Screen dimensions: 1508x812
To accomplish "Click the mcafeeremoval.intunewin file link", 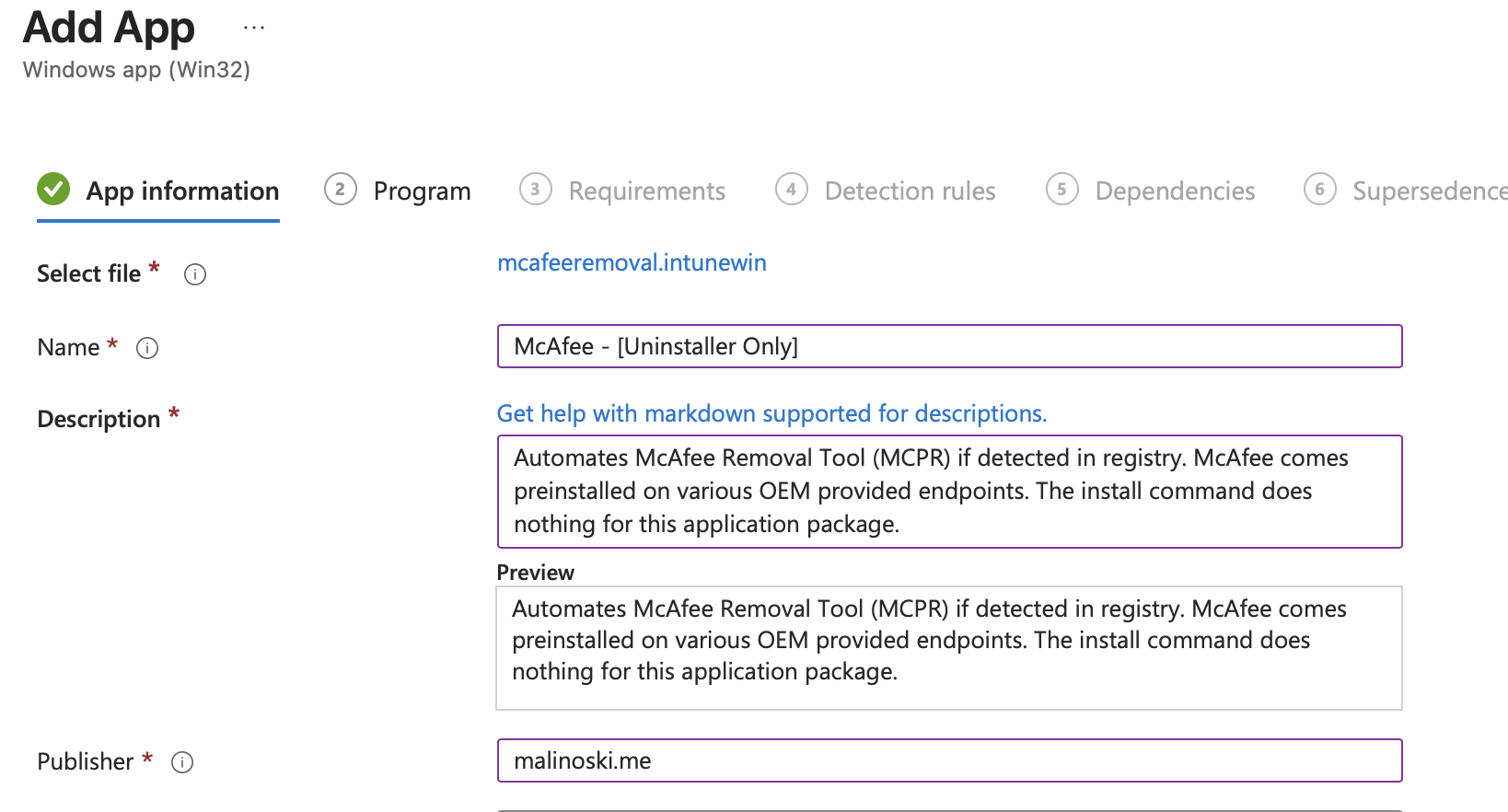I will point(632,262).
